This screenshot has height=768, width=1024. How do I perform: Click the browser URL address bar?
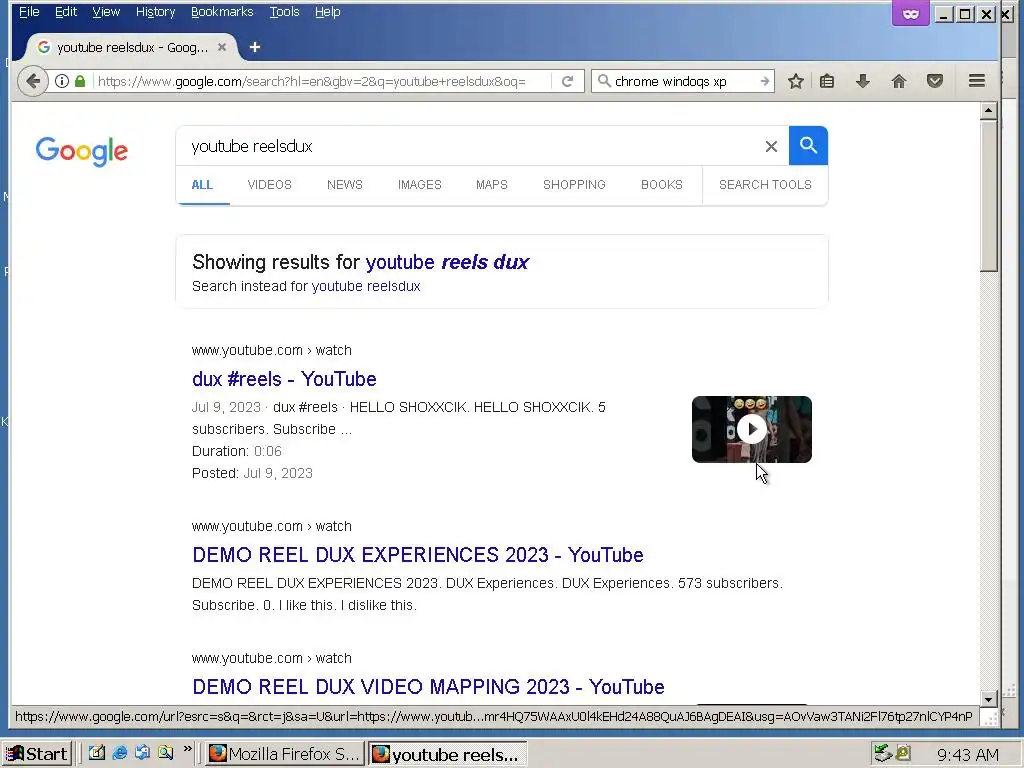pos(320,81)
